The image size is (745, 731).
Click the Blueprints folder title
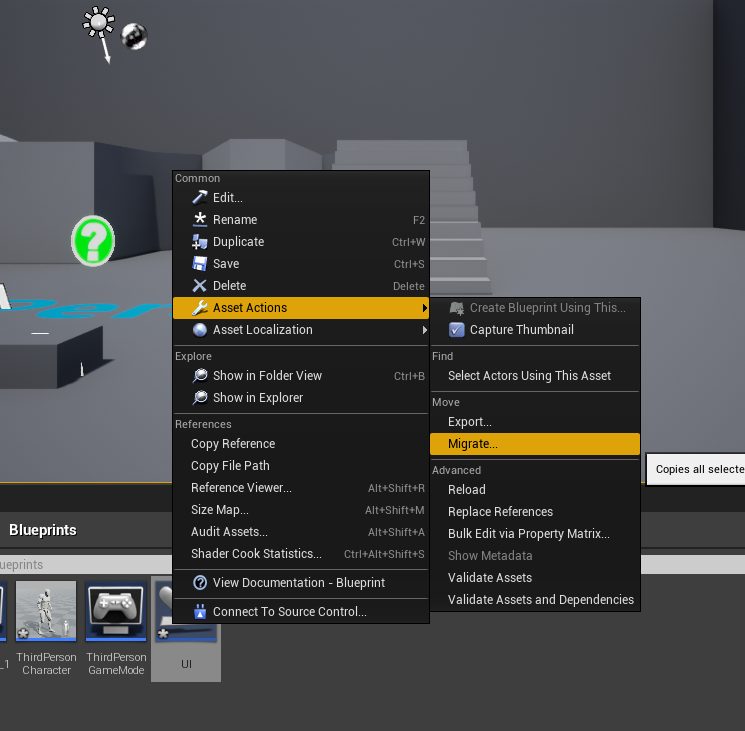pyautogui.click(x=43, y=530)
